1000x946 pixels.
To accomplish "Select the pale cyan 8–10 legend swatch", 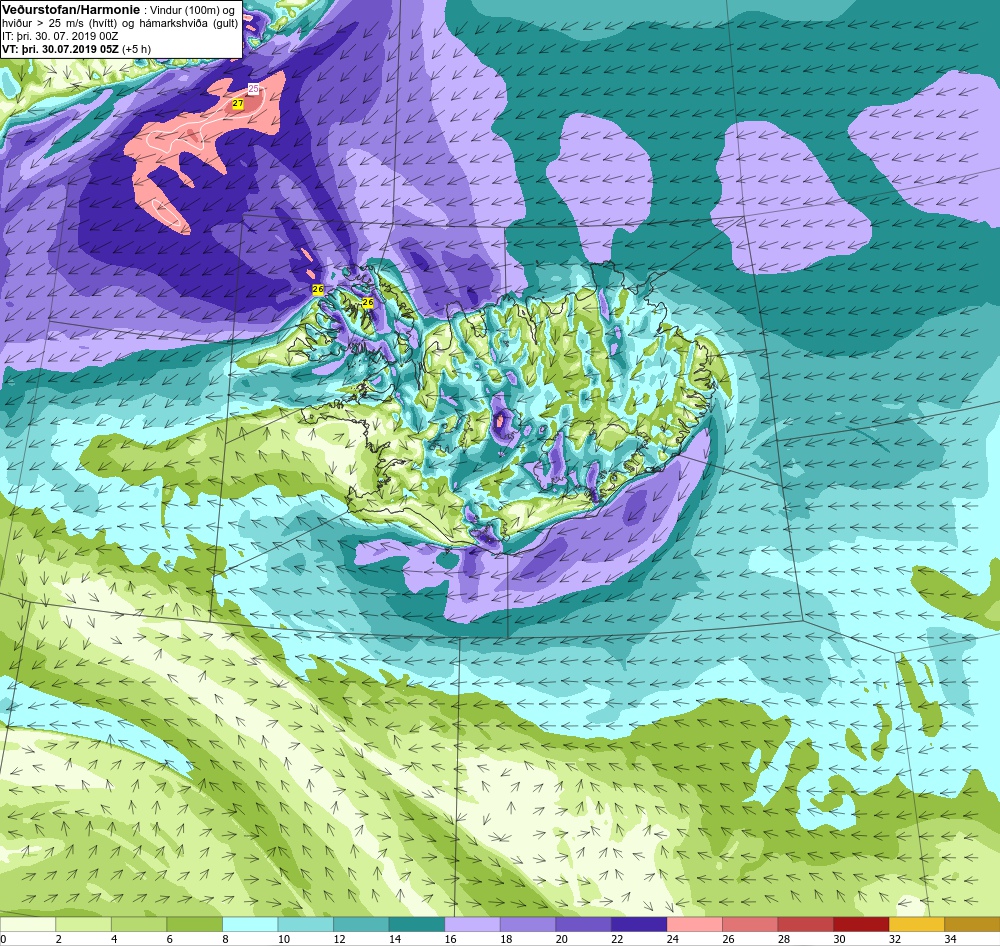I will click(x=250, y=924).
